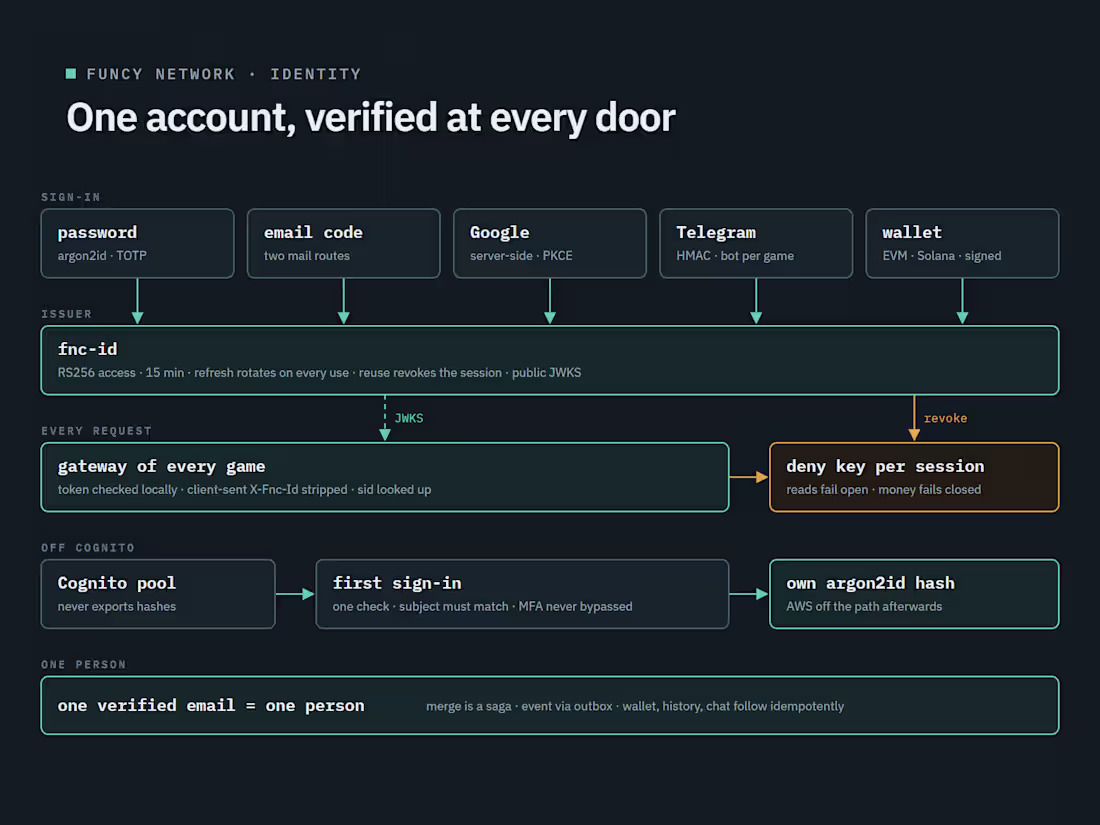Click the OFF COGNITO section label

pos(88,548)
